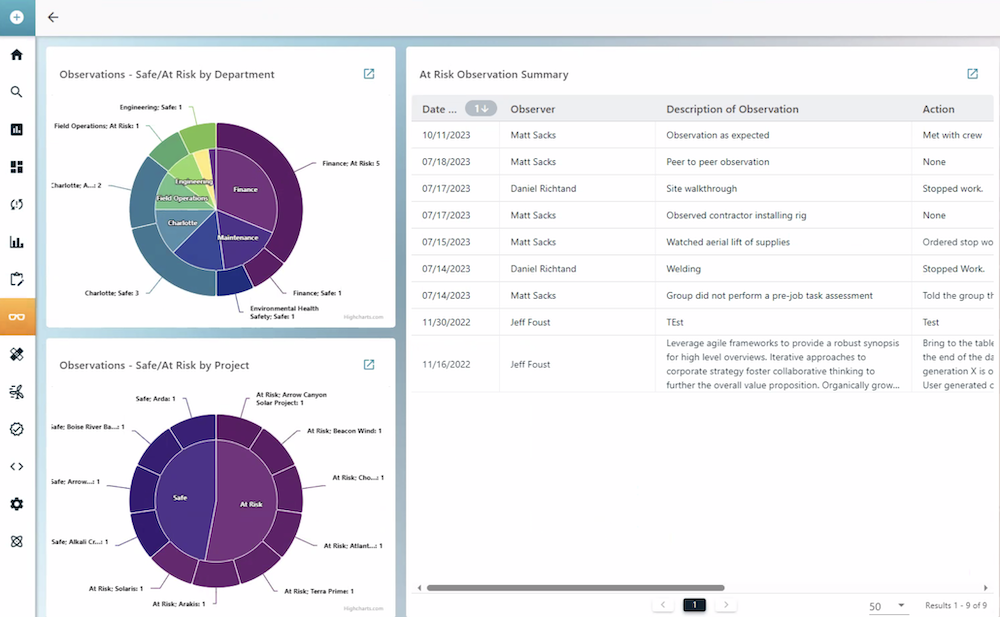This screenshot has width=1000, height=617.
Task: Click the plus add button in the sidebar
Action: point(17,17)
